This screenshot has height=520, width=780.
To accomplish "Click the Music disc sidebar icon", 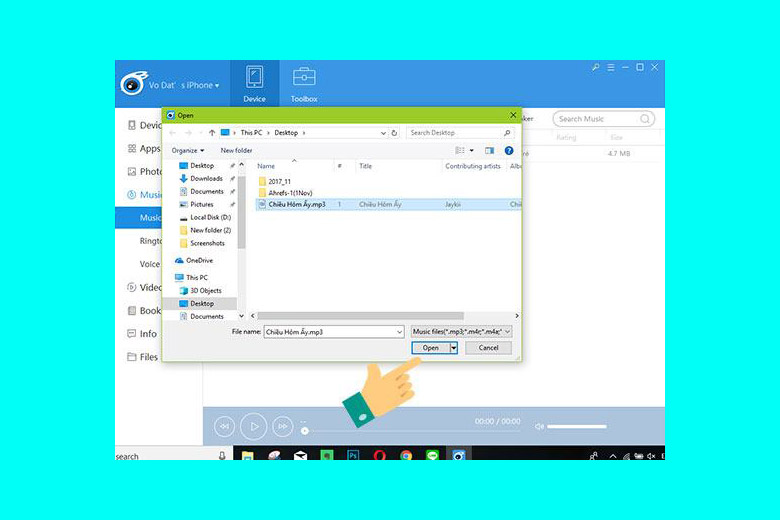I will (x=131, y=195).
